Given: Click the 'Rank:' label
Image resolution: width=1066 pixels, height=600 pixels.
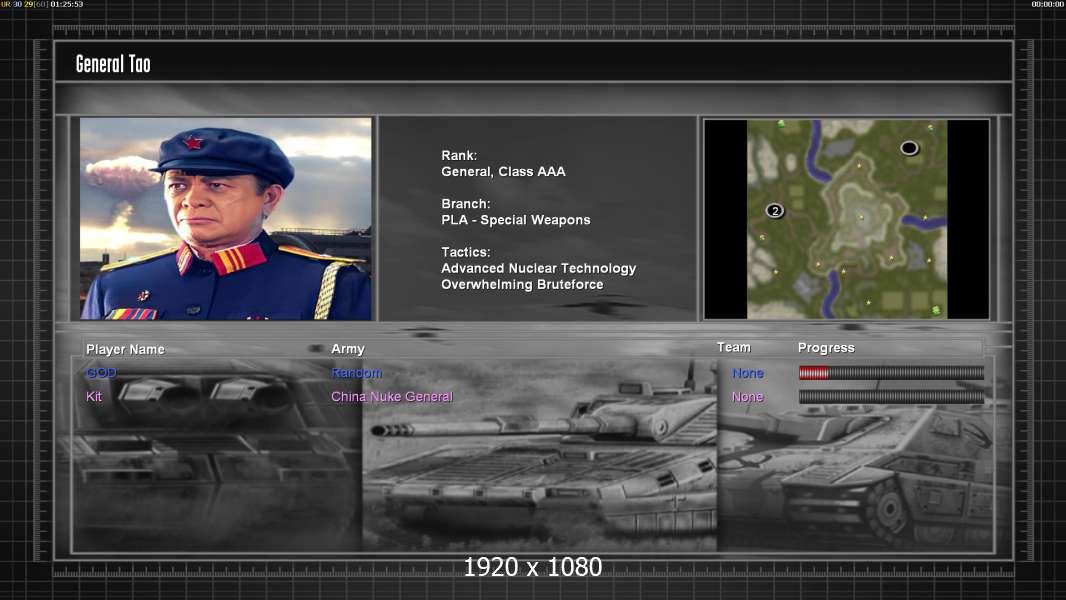Looking at the screenshot, I should [x=459, y=156].
